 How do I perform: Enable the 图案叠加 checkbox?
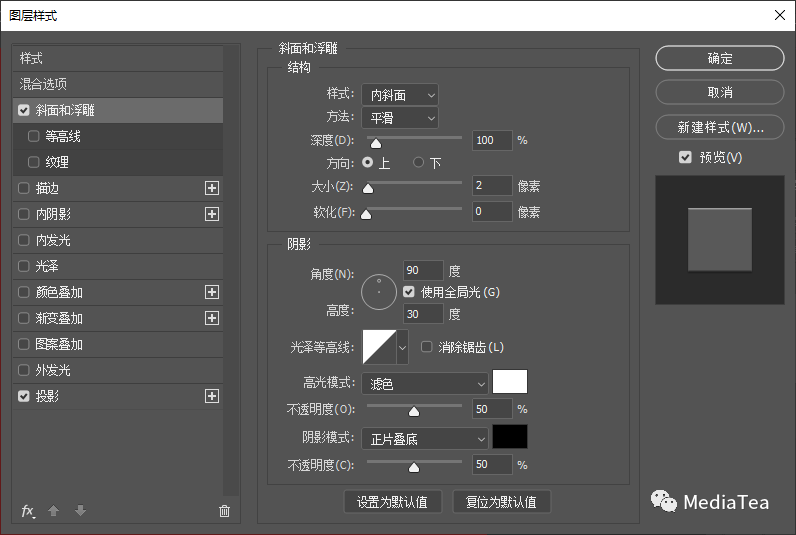(x=24, y=344)
